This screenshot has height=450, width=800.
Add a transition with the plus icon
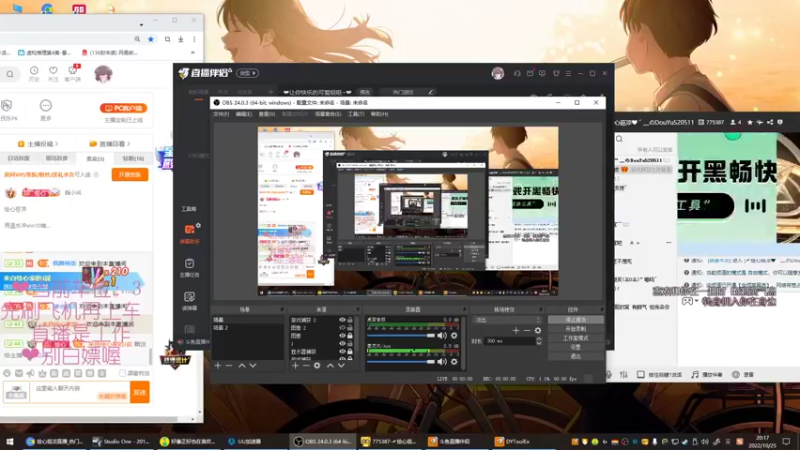(x=516, y=331)
